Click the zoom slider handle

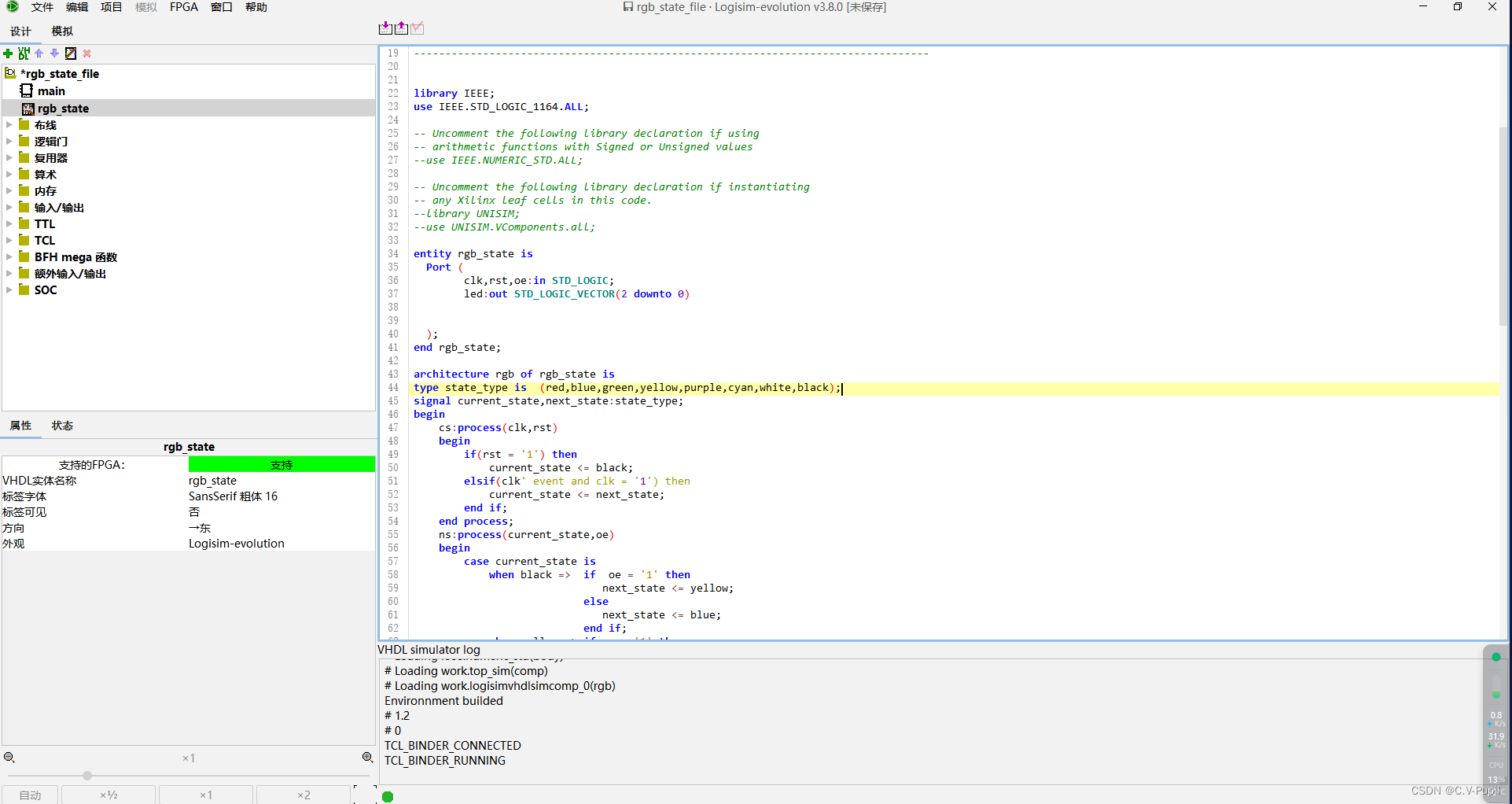point(87,776)
